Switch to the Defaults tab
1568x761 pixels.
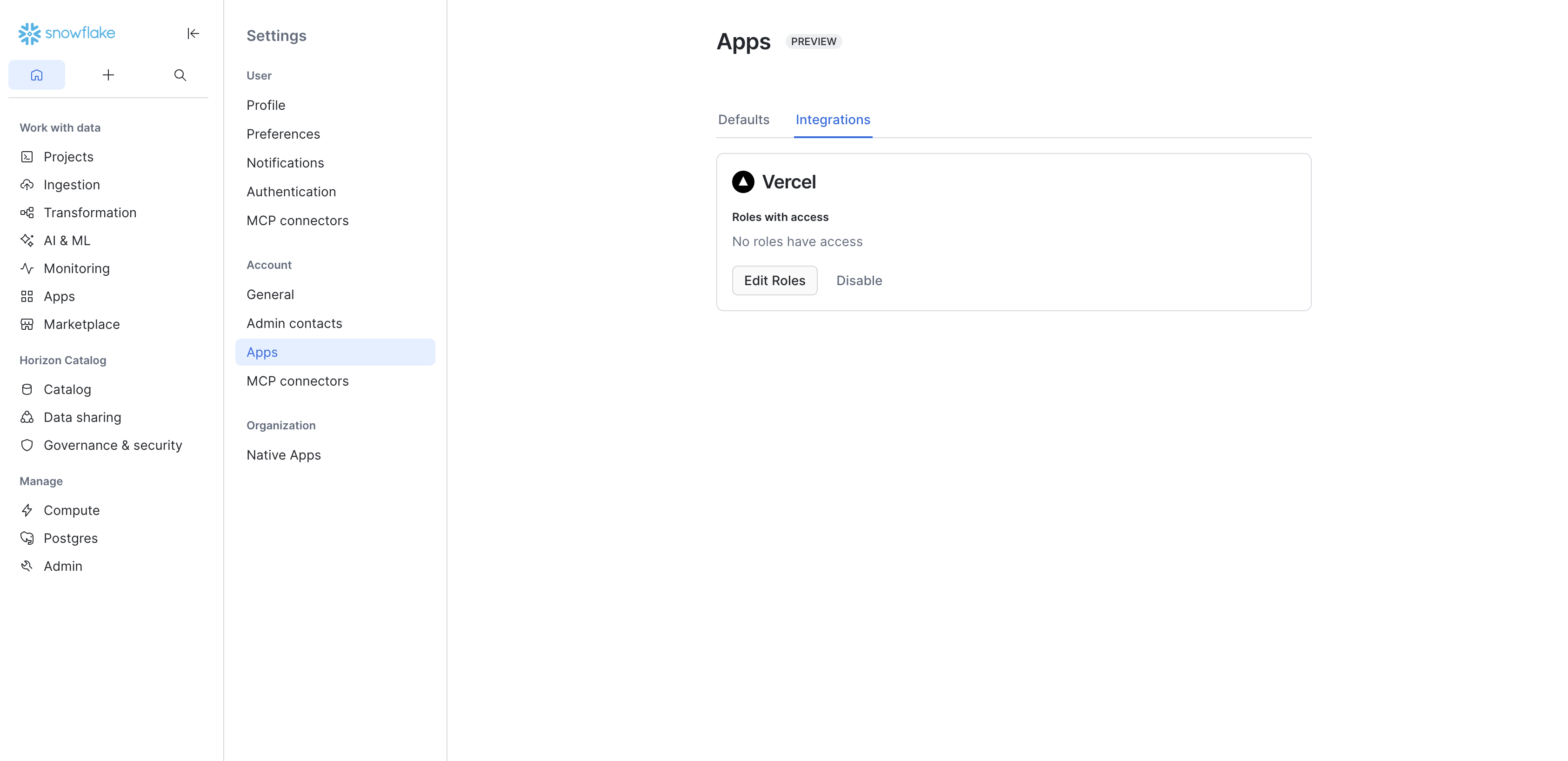pyautogui.click(x=743, y=120)
